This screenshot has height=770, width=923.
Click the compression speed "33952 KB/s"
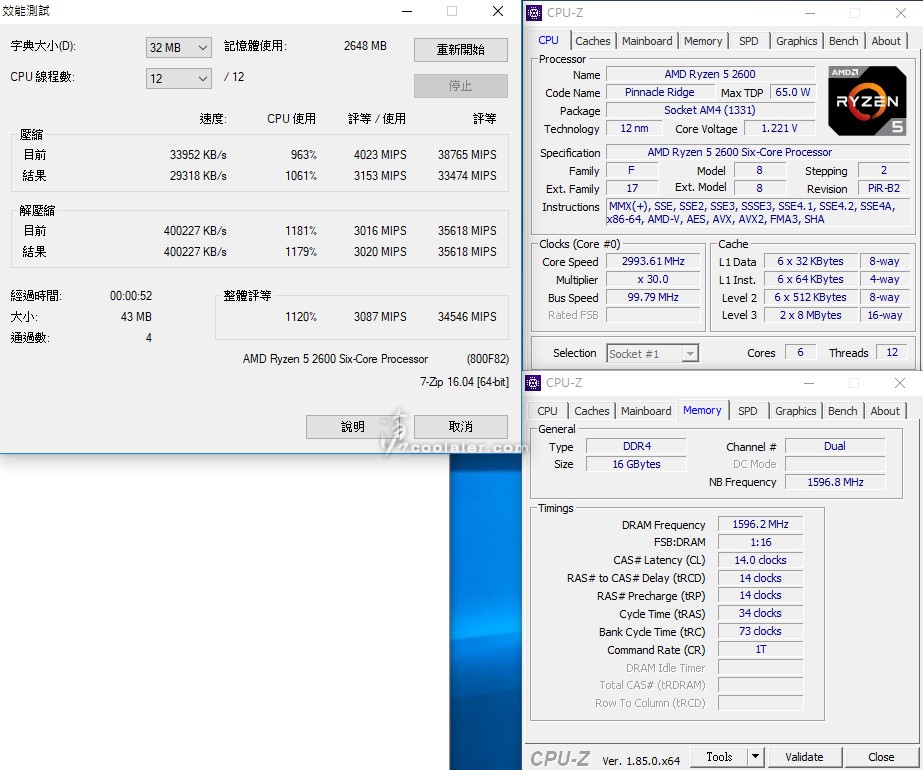pyautogui.click(x=198, y=155)
